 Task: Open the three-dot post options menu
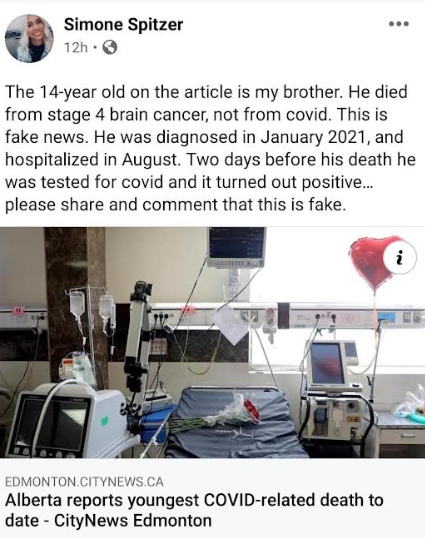(399, 24)
